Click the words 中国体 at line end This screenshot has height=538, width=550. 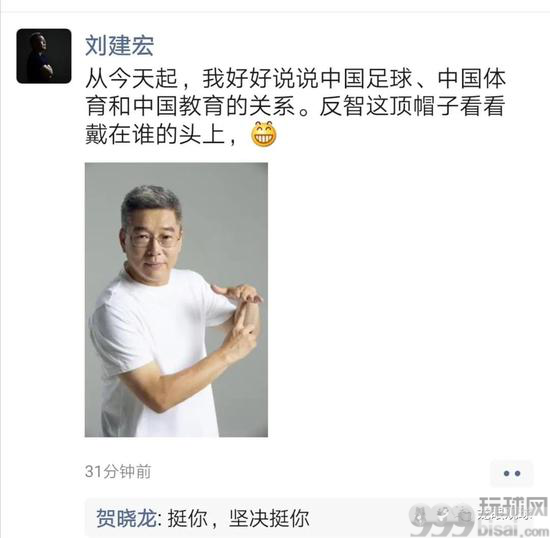471,79
